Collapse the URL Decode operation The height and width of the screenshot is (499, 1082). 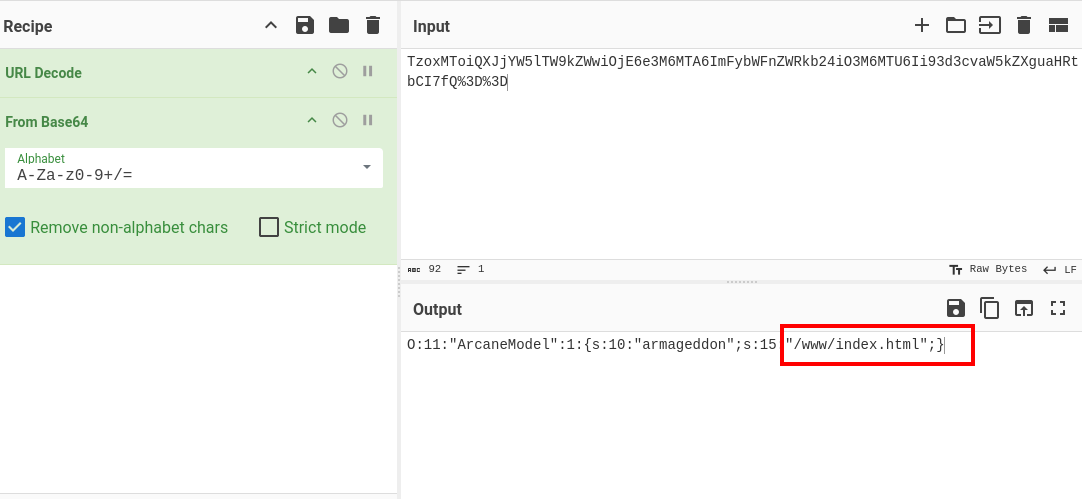(x=312, y=72)
